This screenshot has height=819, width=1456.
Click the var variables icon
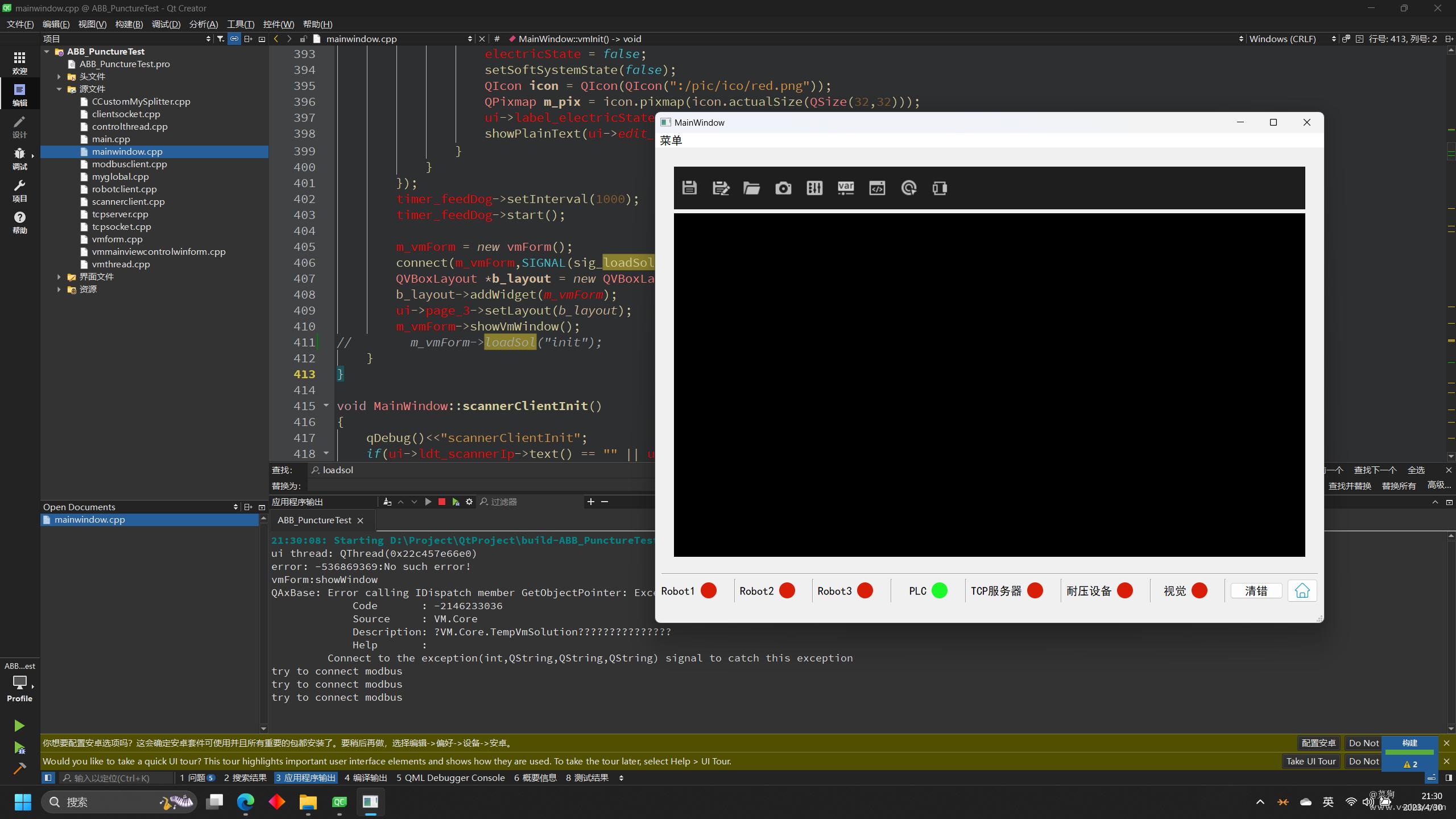846,188
